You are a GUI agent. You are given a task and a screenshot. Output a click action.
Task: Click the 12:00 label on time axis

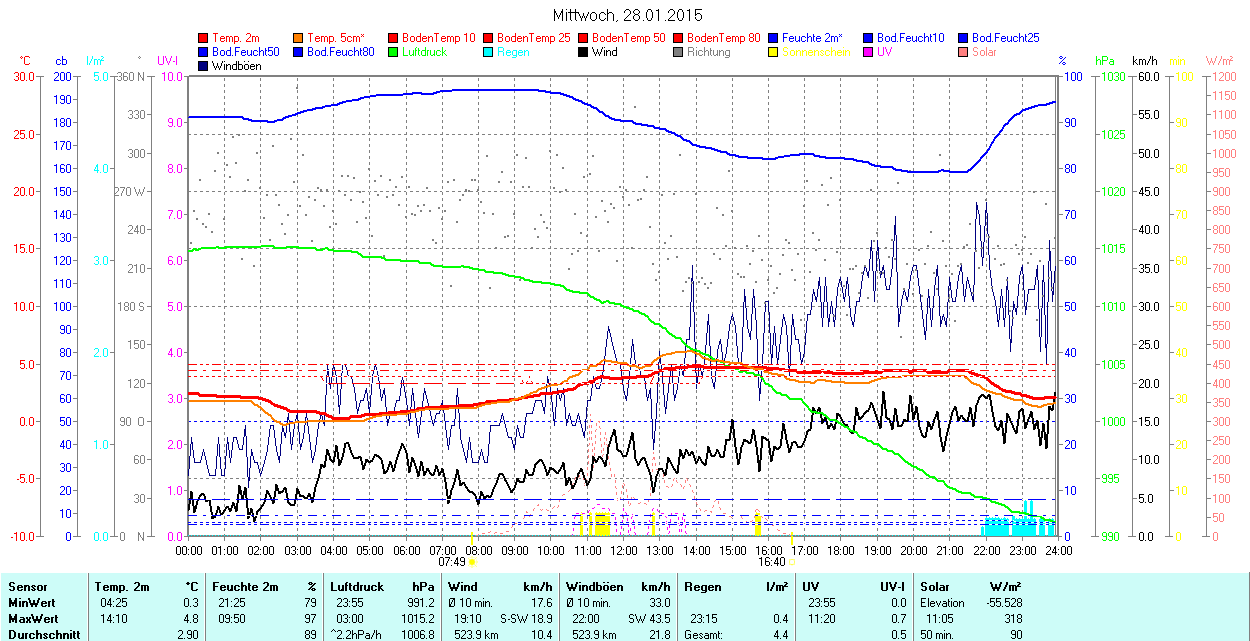(x=623, y=550)
